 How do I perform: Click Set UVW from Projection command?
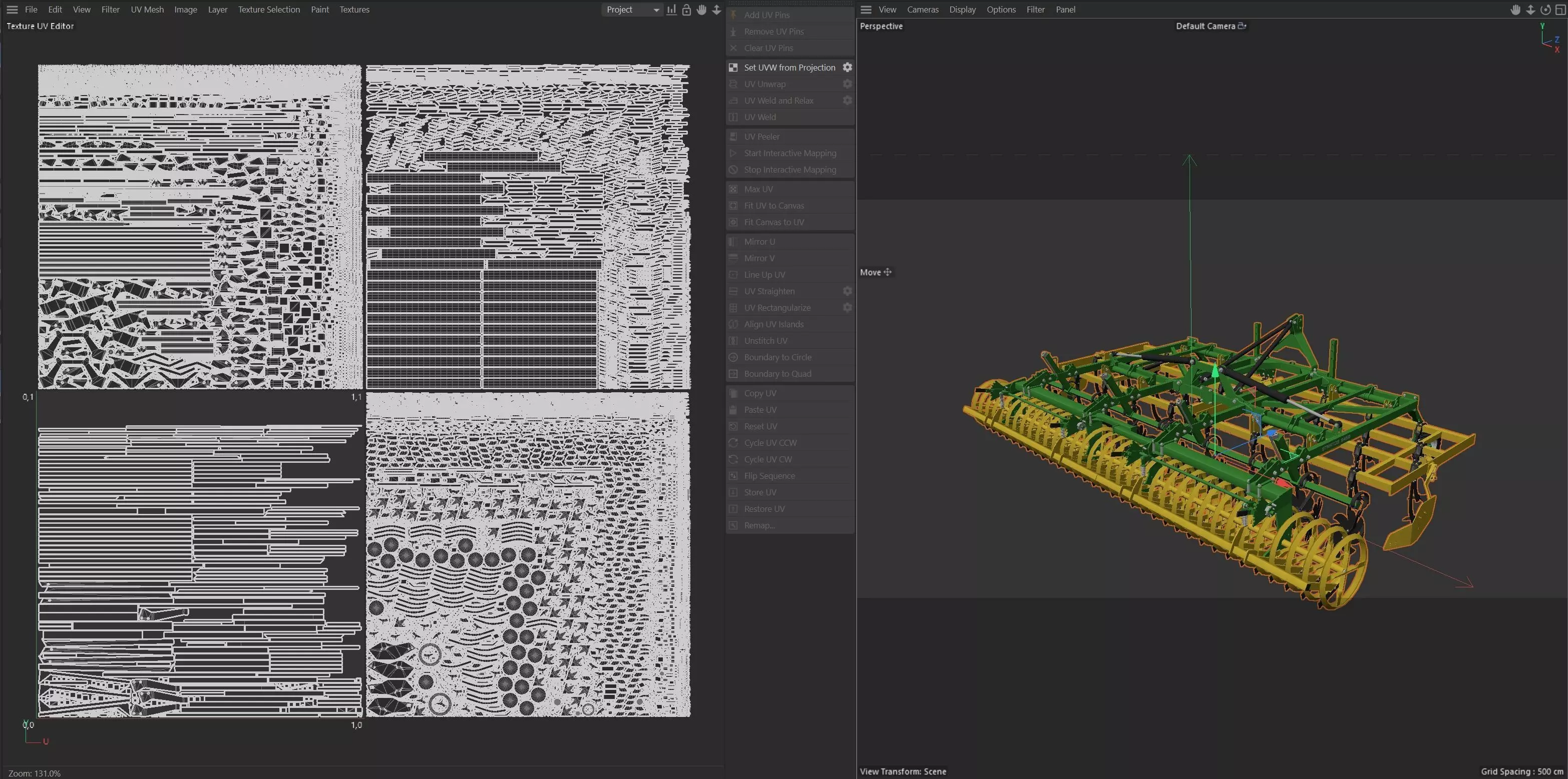coord(789,68)
